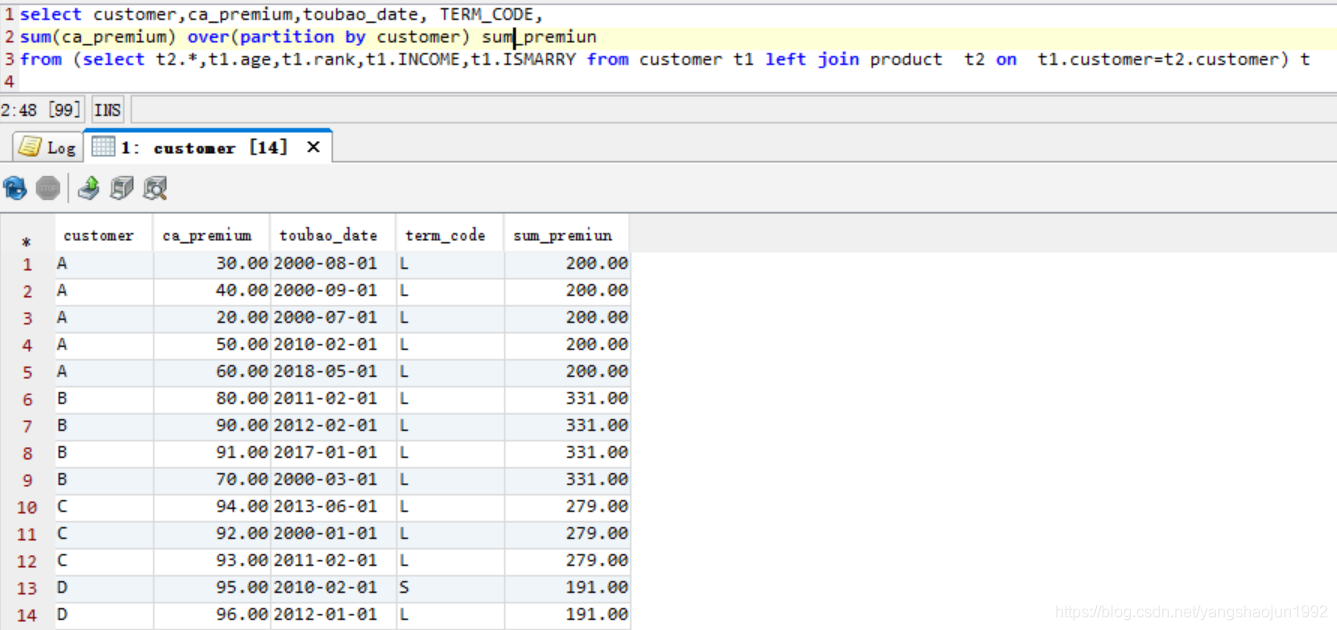Click the date cell 2000-08-01

[333, 264]
